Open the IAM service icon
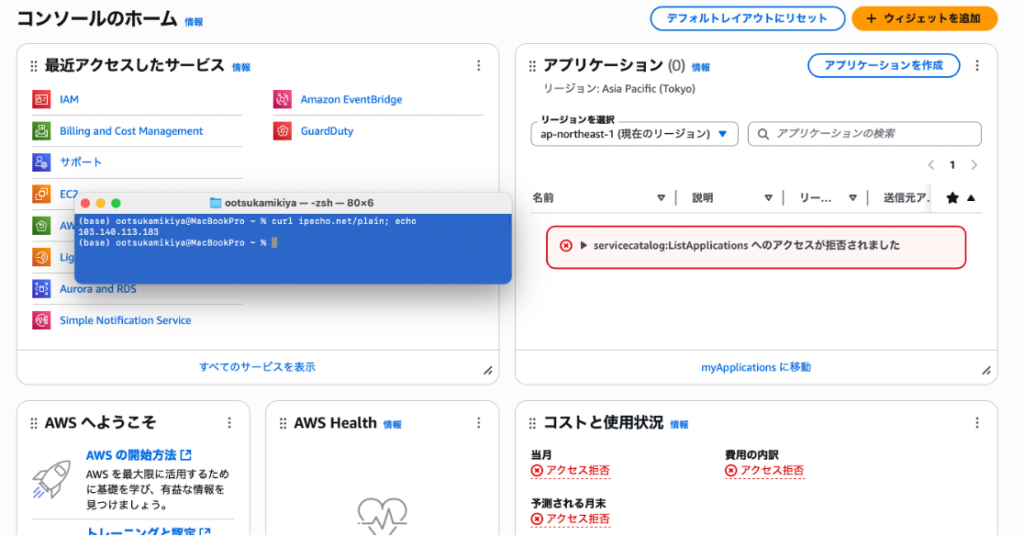Screen dimensions: 1024x536 point(42,99)
